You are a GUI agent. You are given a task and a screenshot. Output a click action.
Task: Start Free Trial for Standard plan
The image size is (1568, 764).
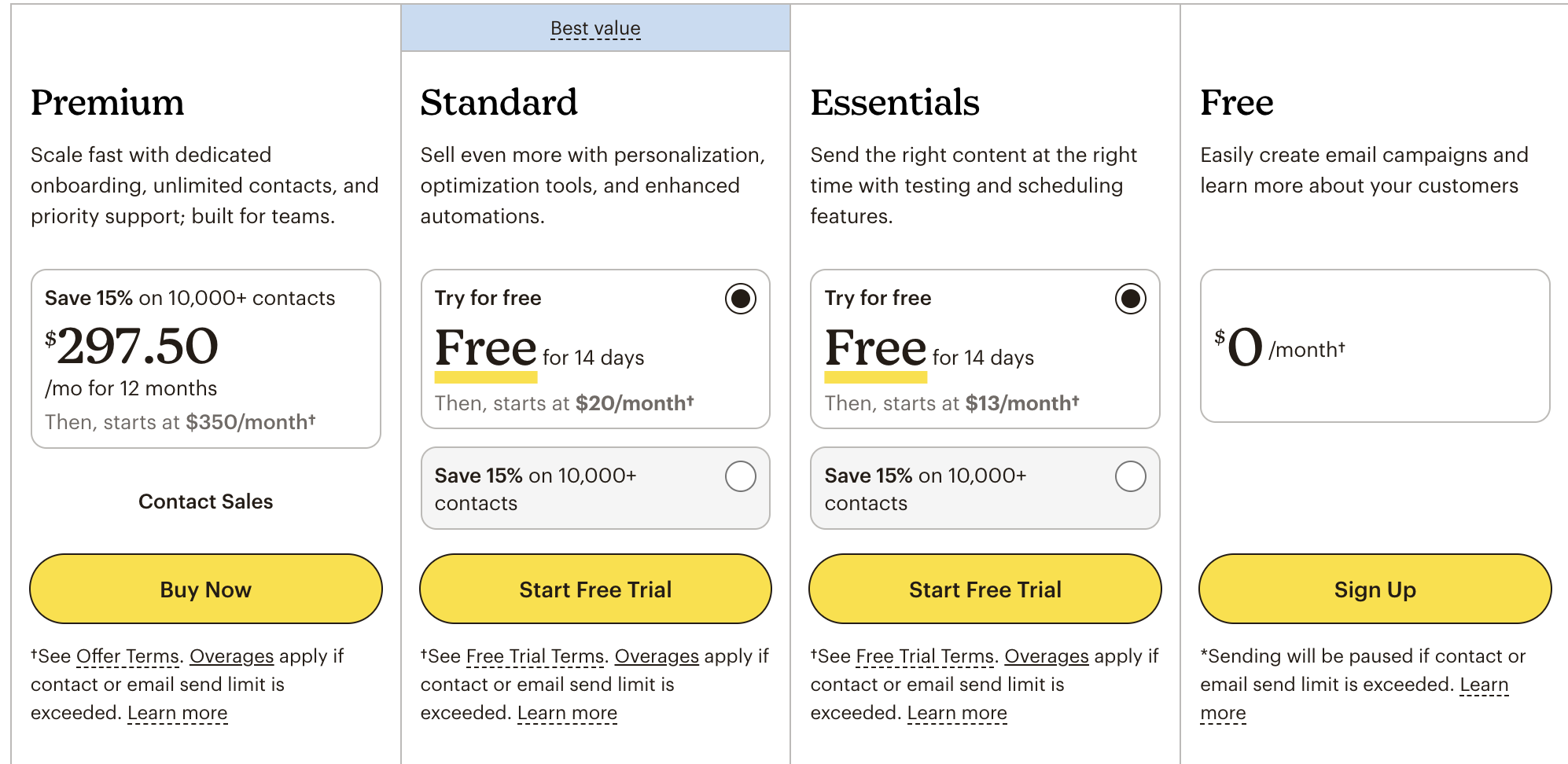pos(595,589)
